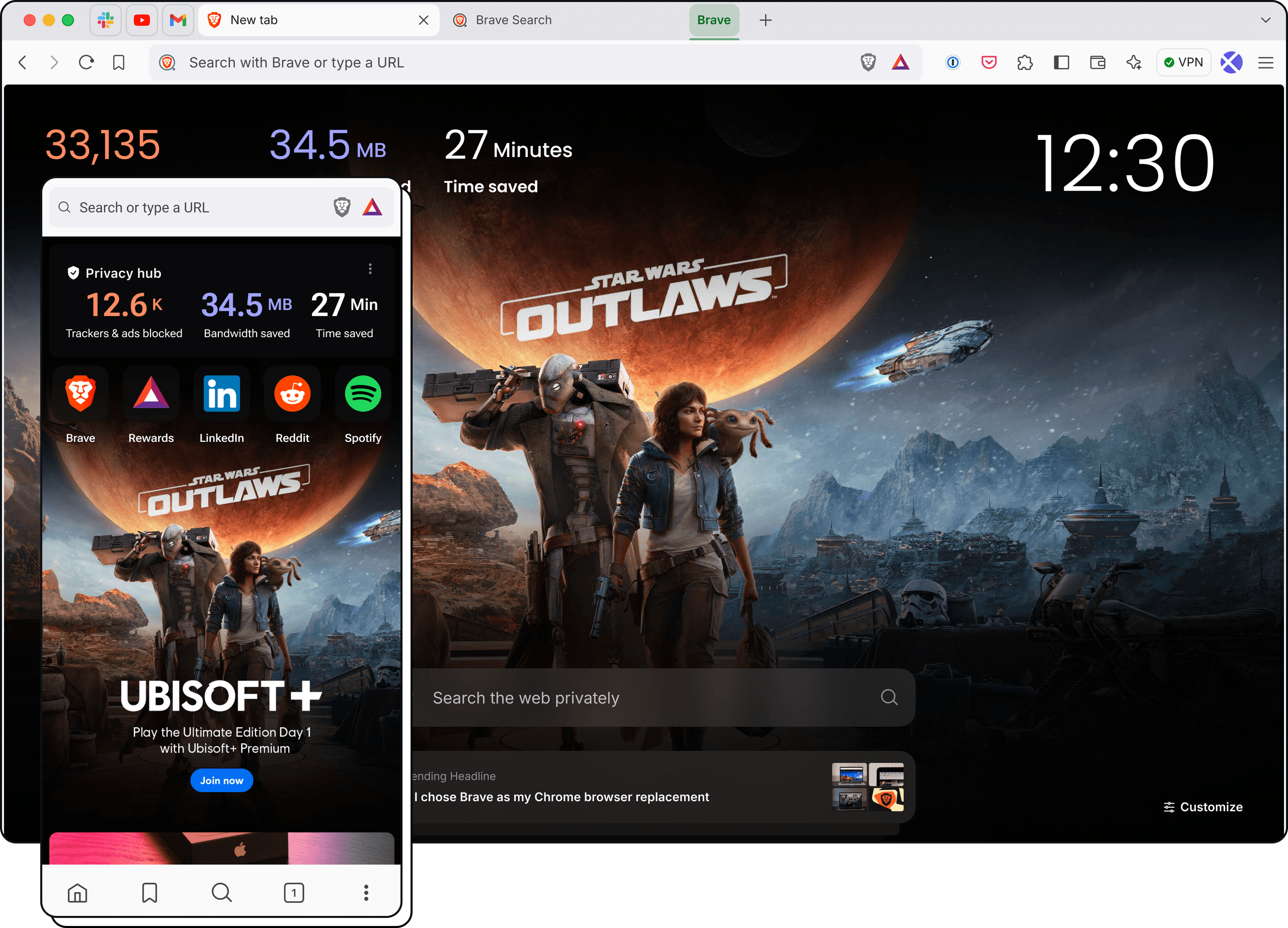The width and height of the screenshot is (1288, 928).
Task: Open the pinned Gmail tab
Action: pos(178,21)
